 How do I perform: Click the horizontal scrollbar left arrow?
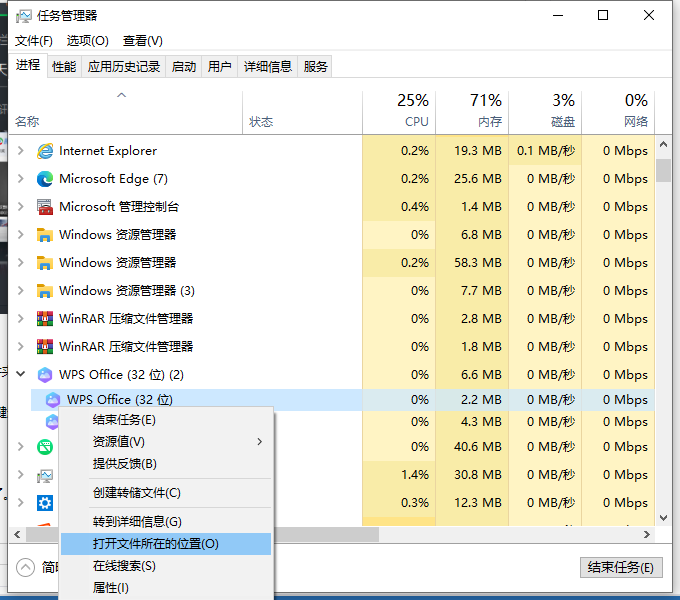tap(17, 535)
